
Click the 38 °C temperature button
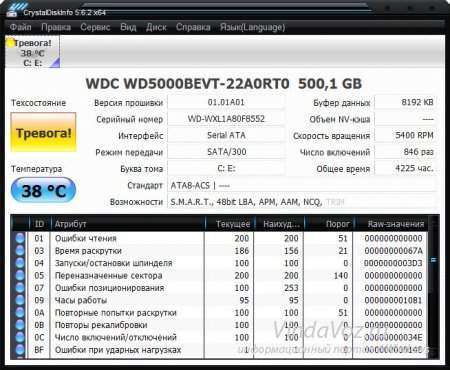coord(43,191)
